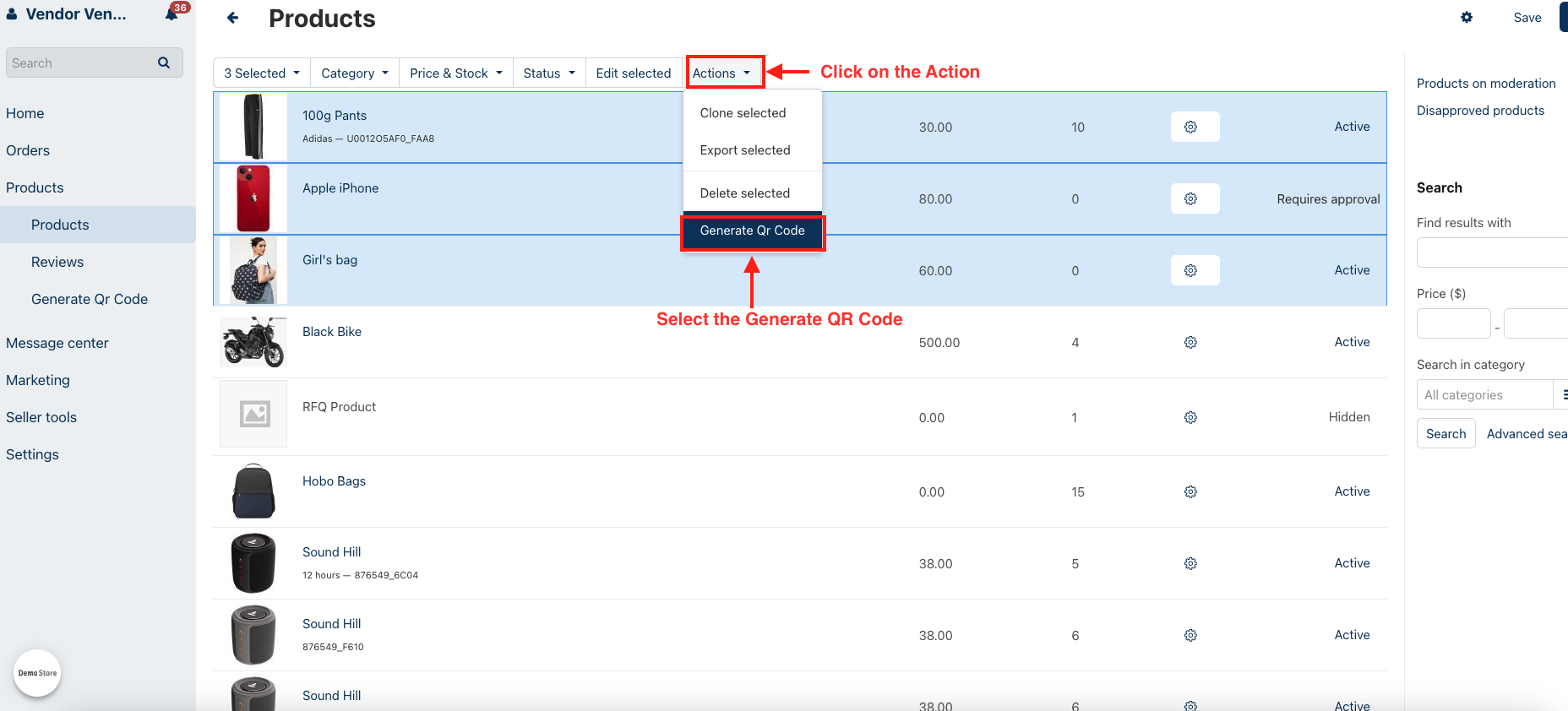Choose Delete selected from the menu

pos(744,193)
